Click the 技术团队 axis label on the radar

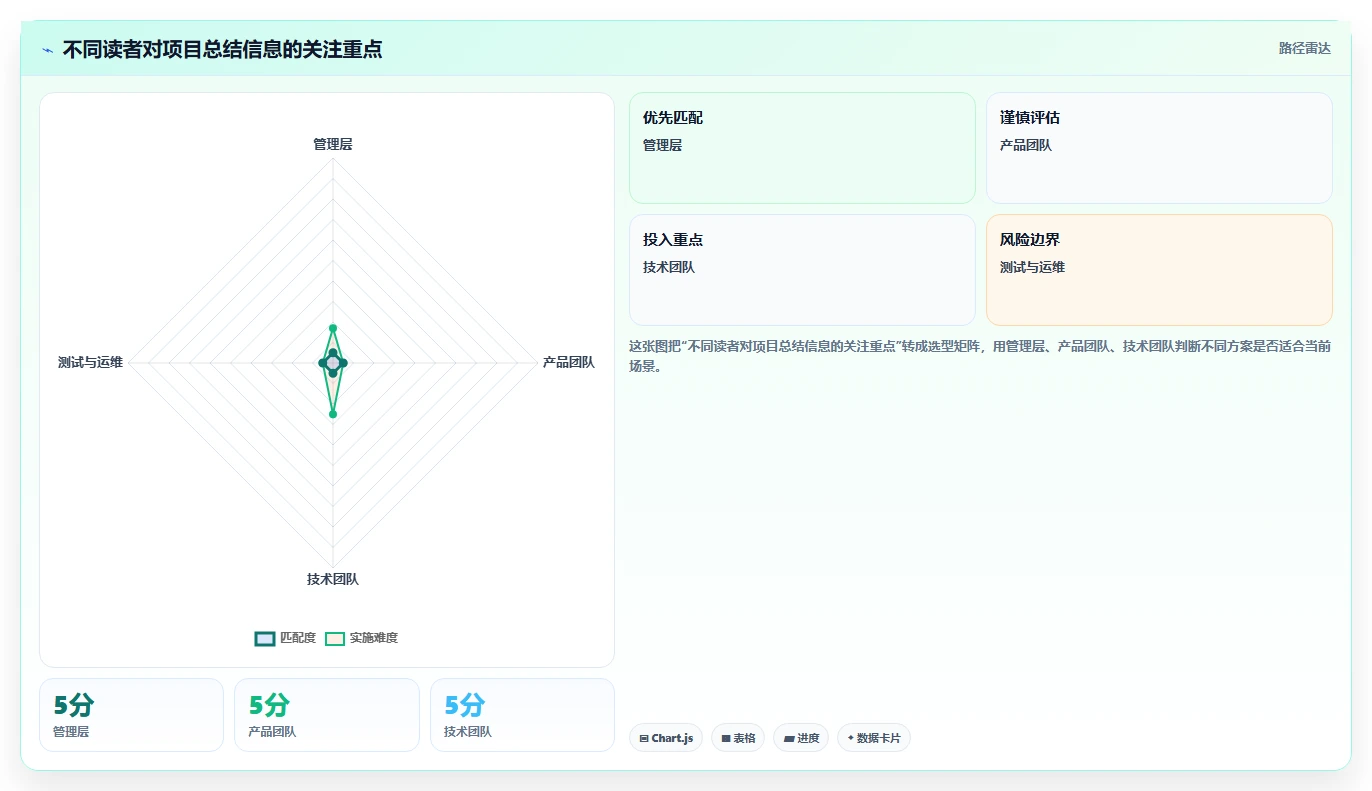coord(333,579)
